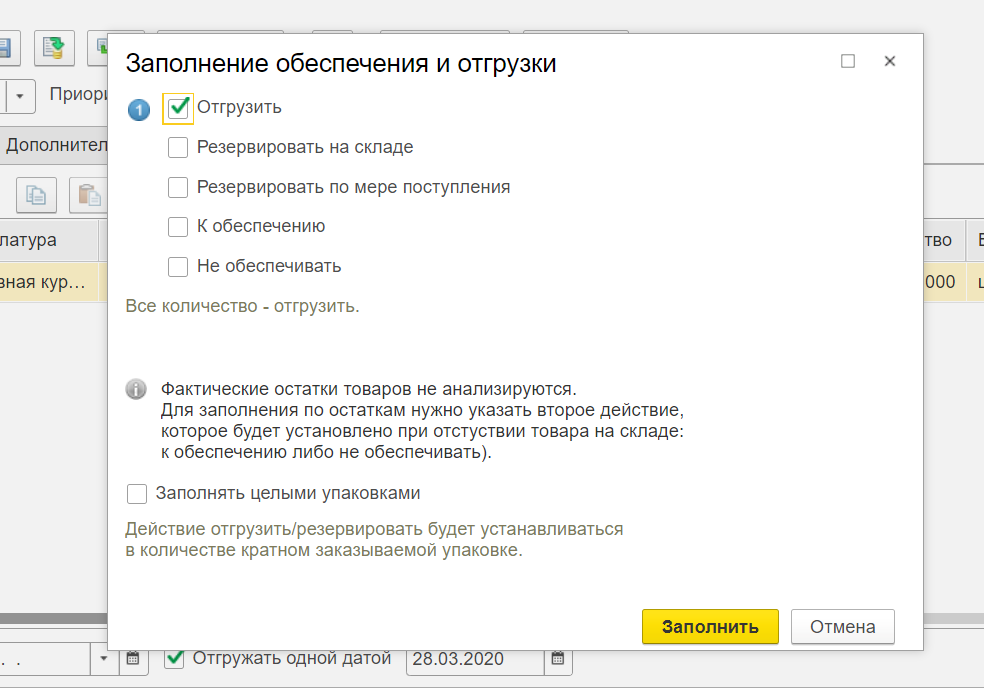The image size is (984, 688).
Task: Close the Заполнение обеспечения dialog
Action: pyautogui.click(x=889, y=62)
